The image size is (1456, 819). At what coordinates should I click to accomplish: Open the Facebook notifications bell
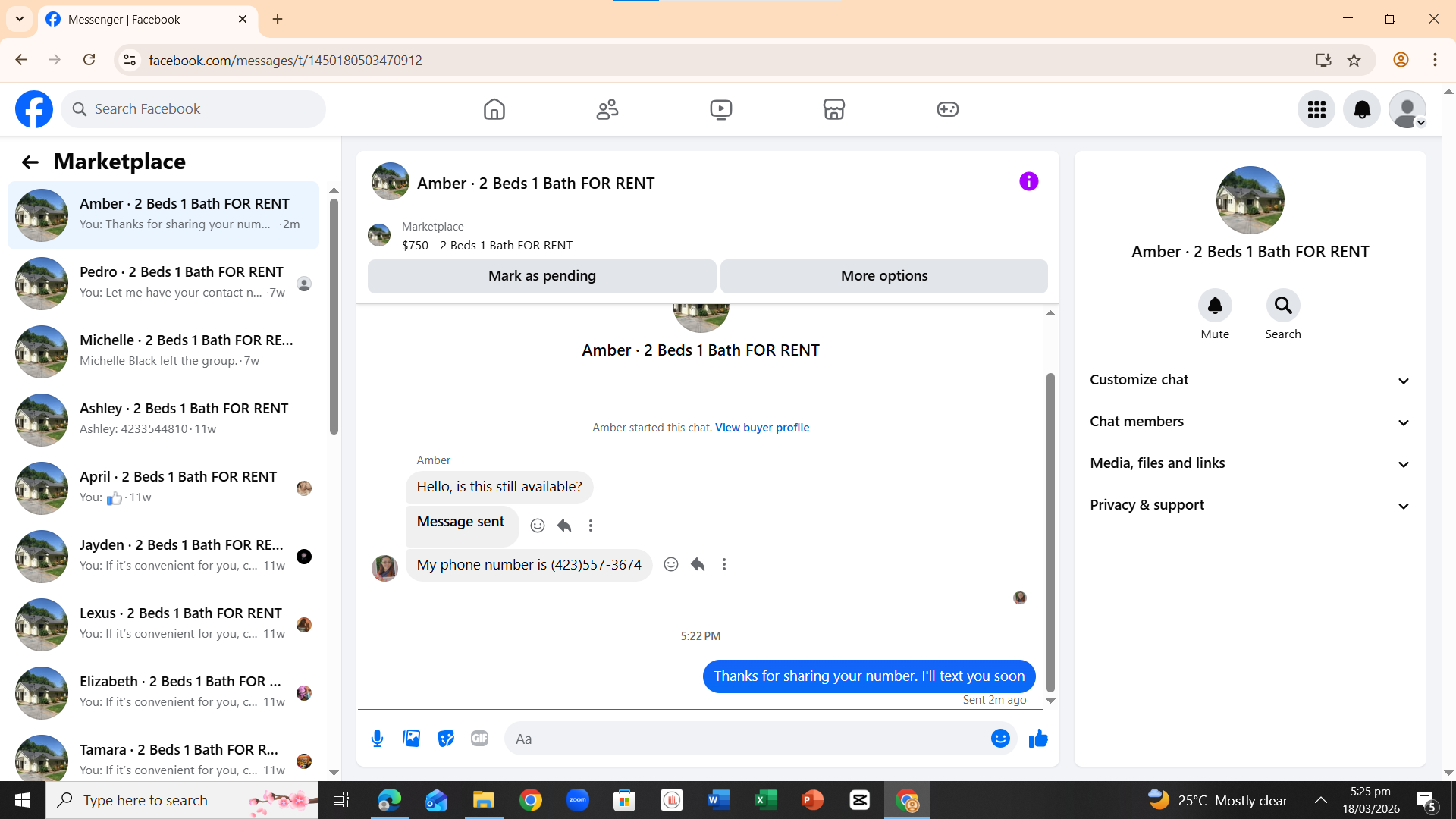click(1362, 109)
